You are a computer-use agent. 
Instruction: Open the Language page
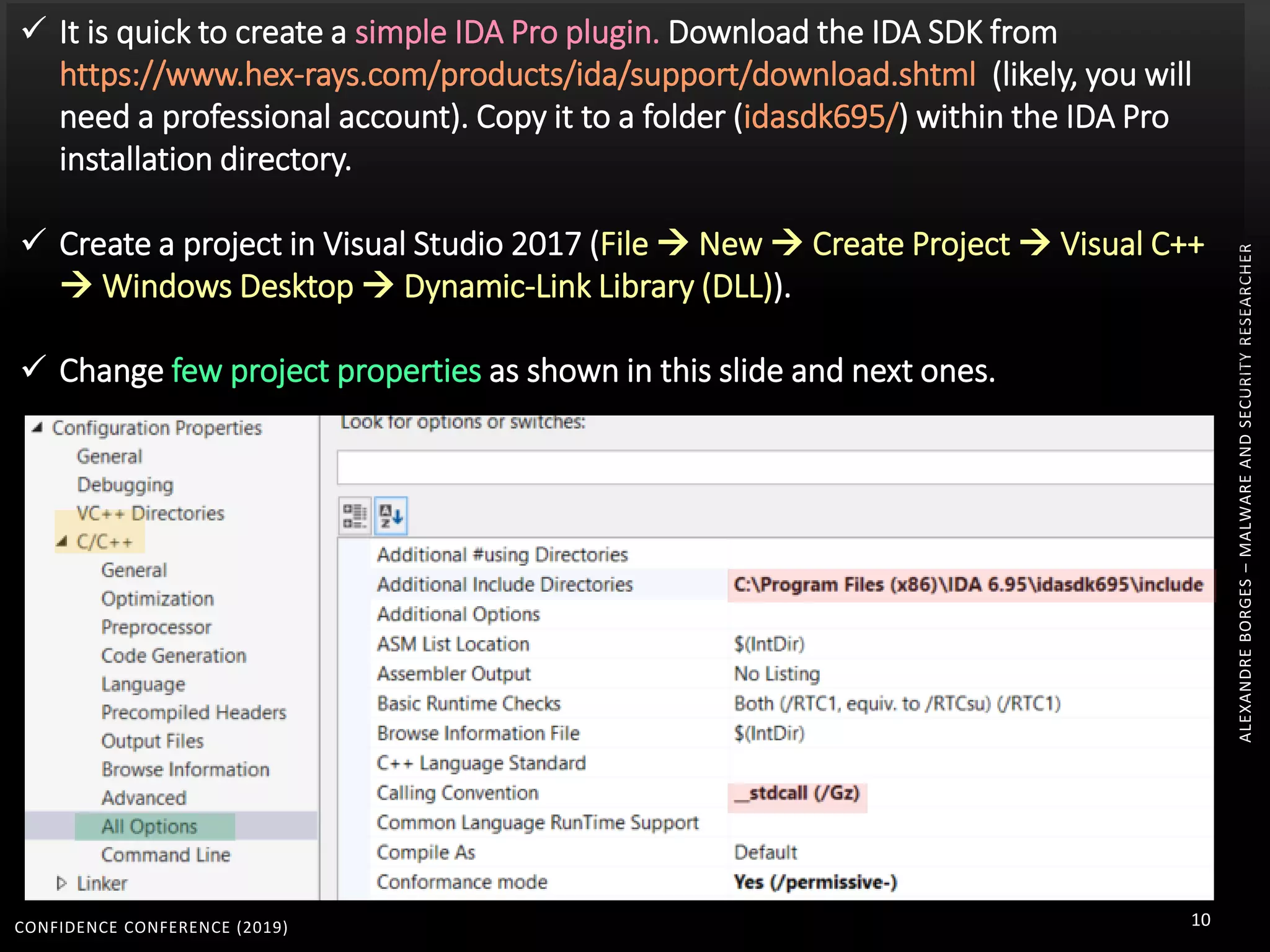pos(143,684)
